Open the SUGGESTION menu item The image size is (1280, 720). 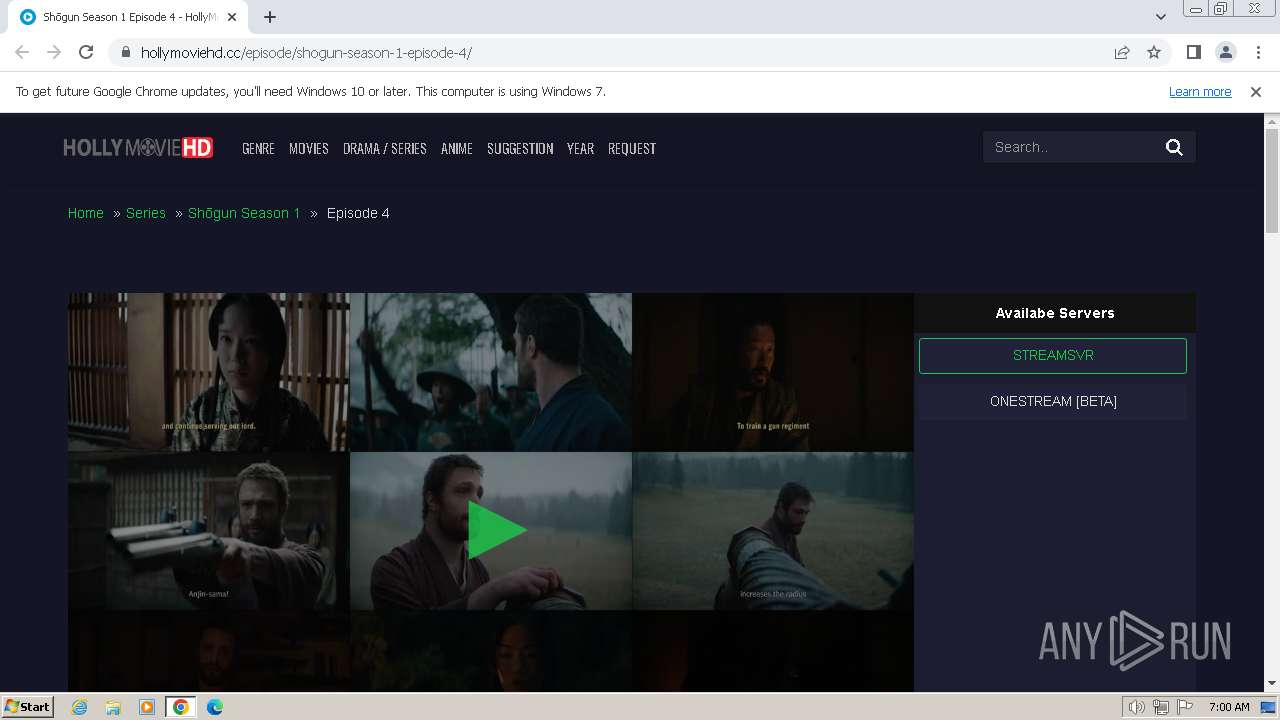coord(520,148)
